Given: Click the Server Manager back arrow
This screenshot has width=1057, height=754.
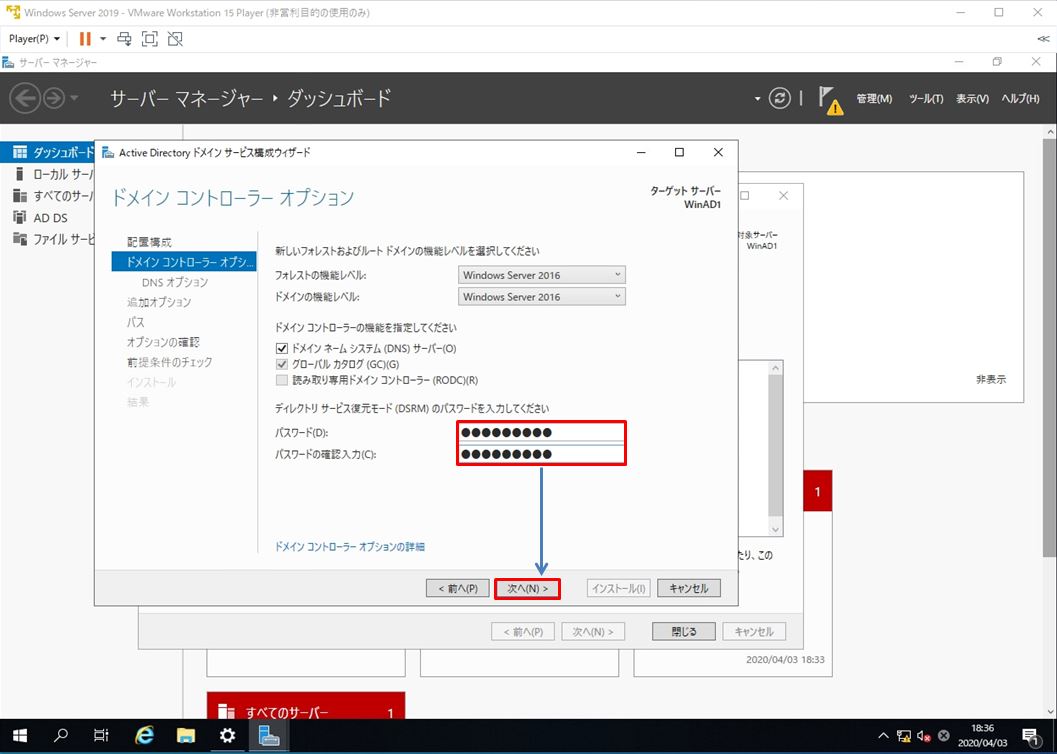Looking at the screenshot, I should (x=25, y=98).
